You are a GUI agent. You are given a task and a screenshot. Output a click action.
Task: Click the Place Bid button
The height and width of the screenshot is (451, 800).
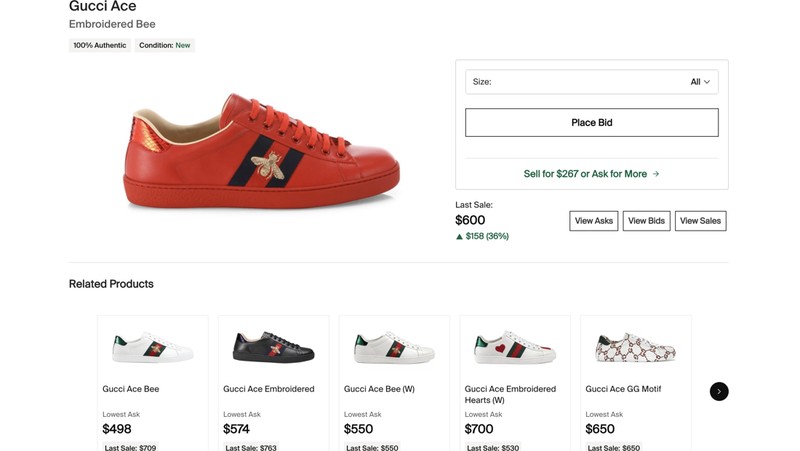592,122
